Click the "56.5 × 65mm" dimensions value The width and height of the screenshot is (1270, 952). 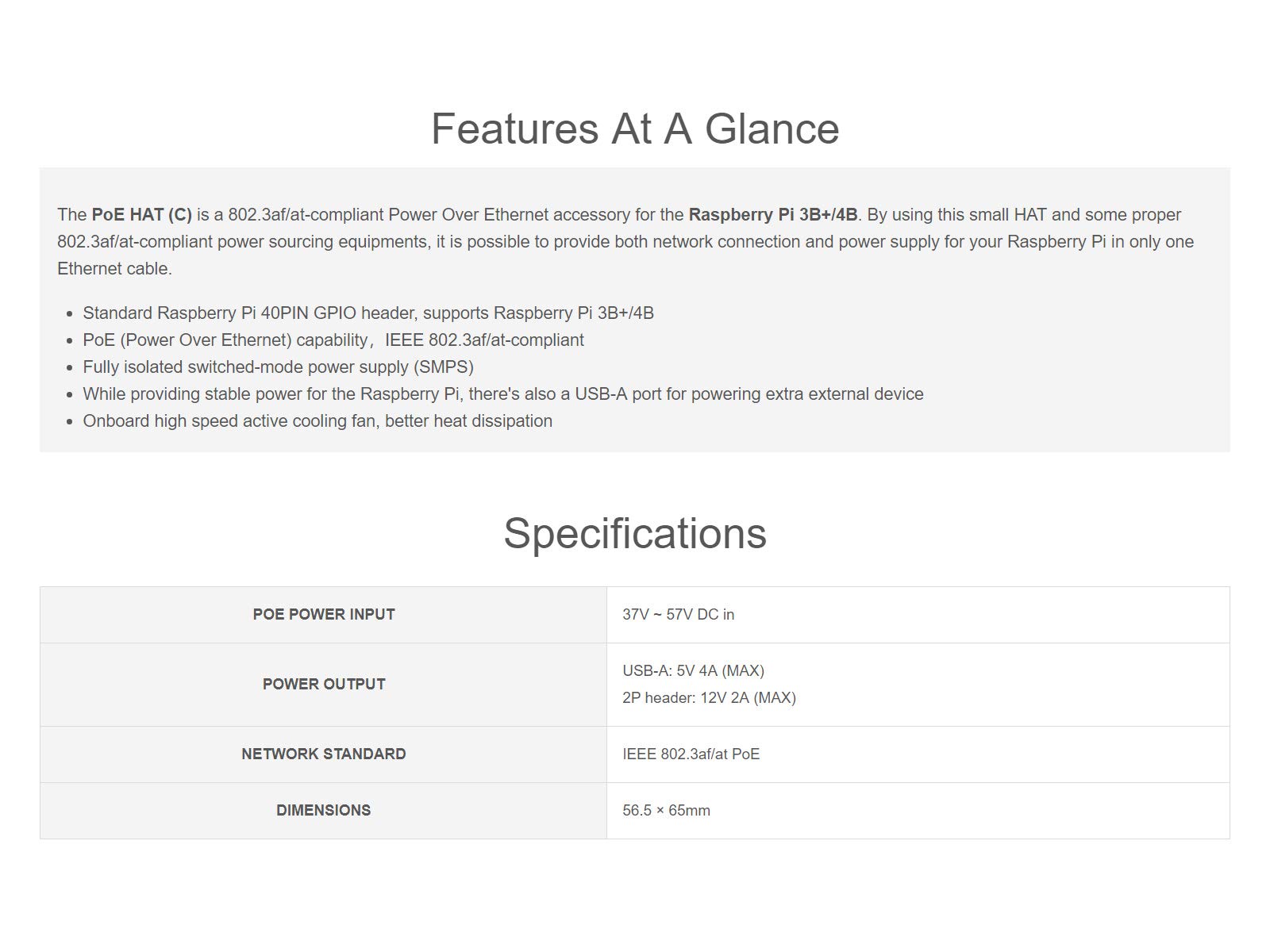pos(666,811)
